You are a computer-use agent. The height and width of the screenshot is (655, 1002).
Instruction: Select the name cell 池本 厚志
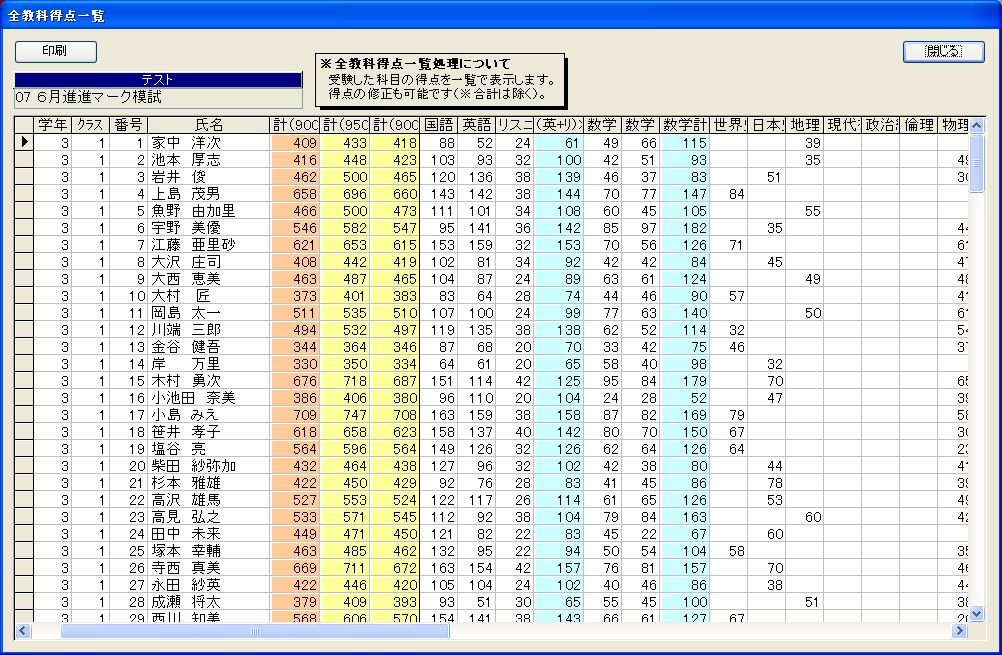(208, 160)
